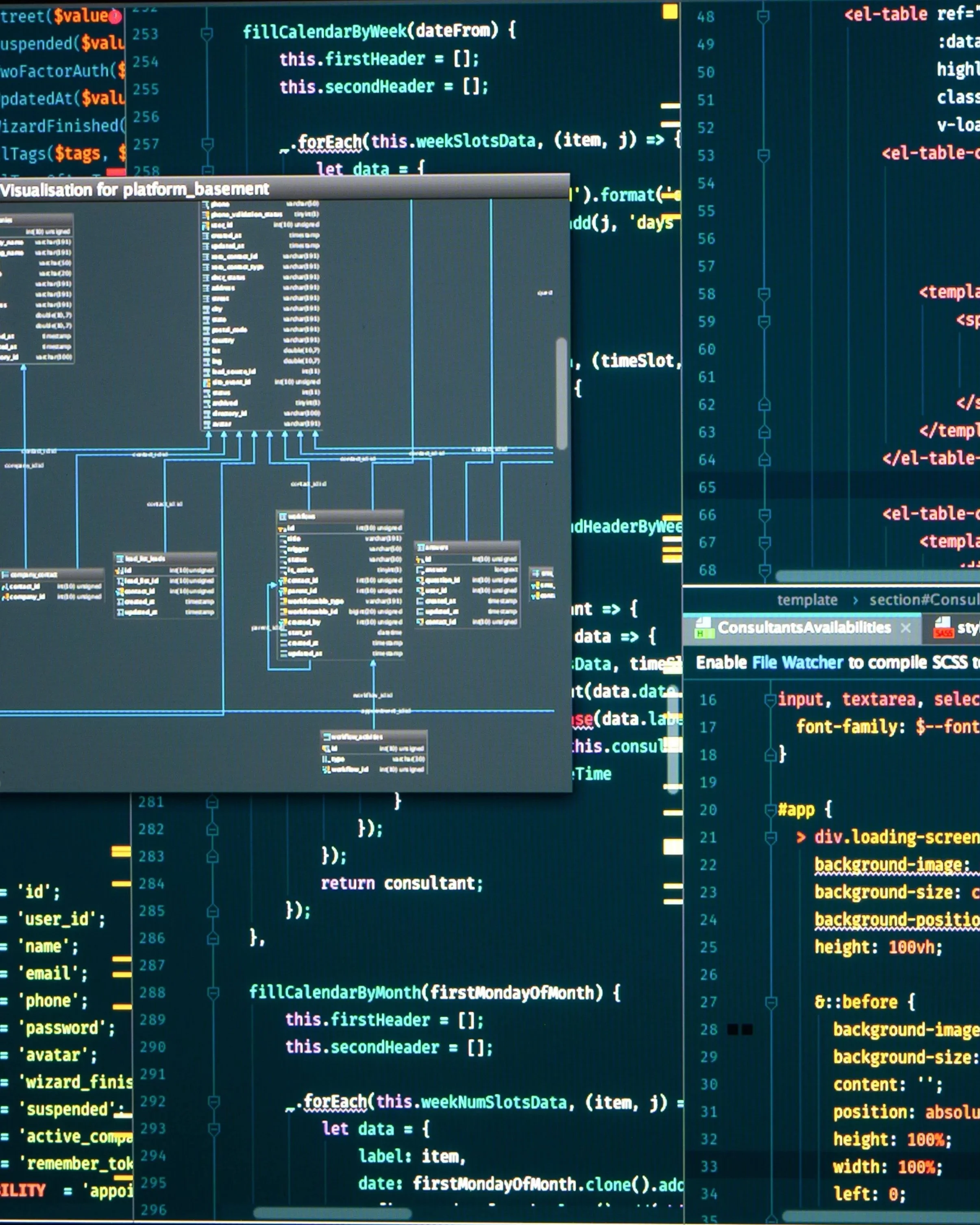Click the table icon in the answers table header
980x1225 pixels.
pos(421,547)
